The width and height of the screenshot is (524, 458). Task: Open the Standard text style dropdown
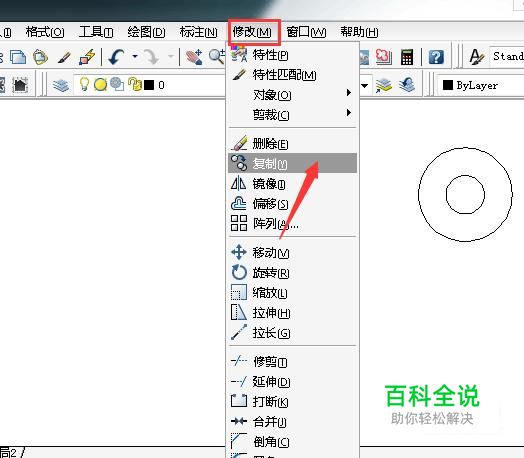pyautogui.click(x=507, y=56)
